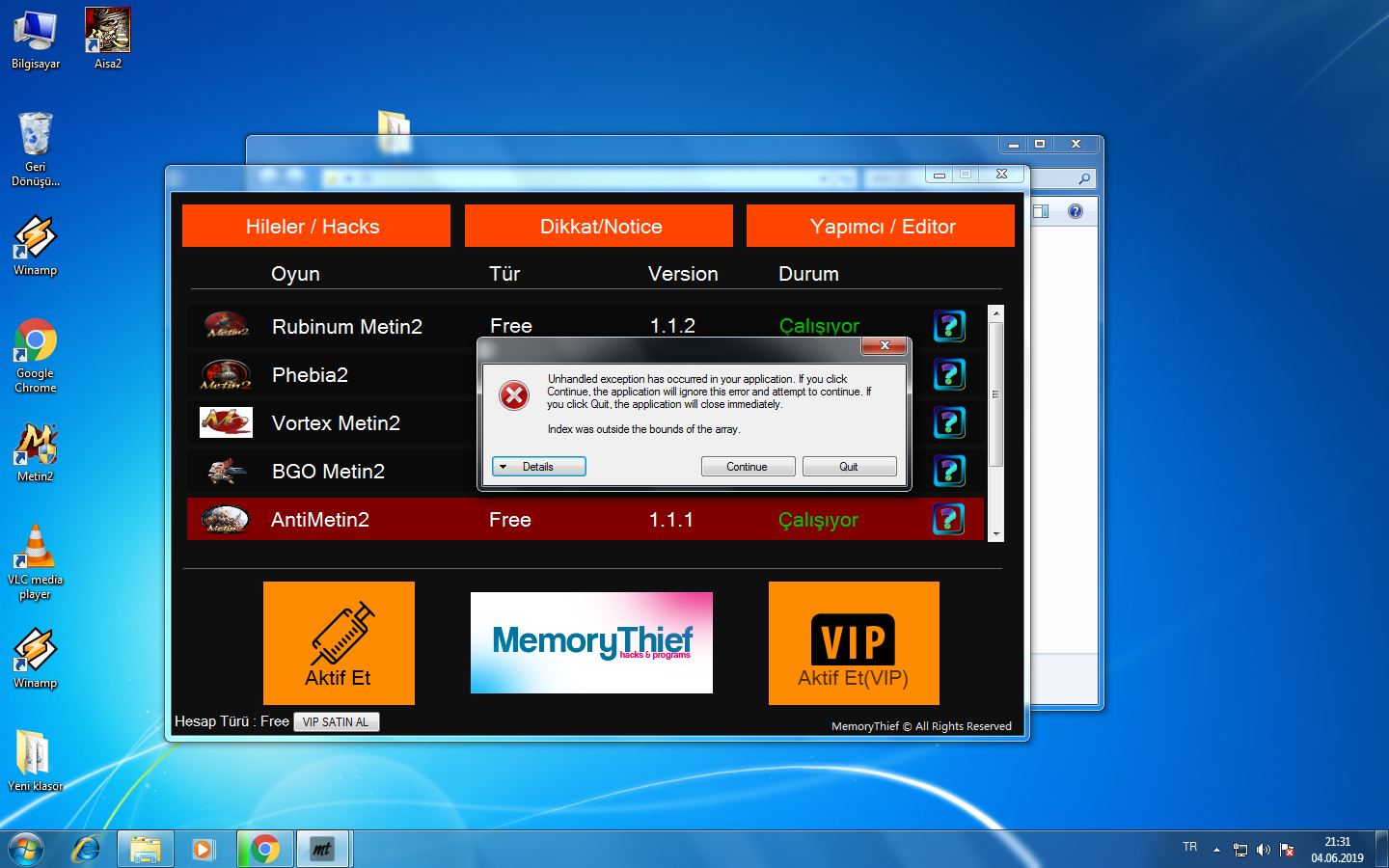
Task: Click the Aktif Et syringe button
Action: click(x=339, y=643)
